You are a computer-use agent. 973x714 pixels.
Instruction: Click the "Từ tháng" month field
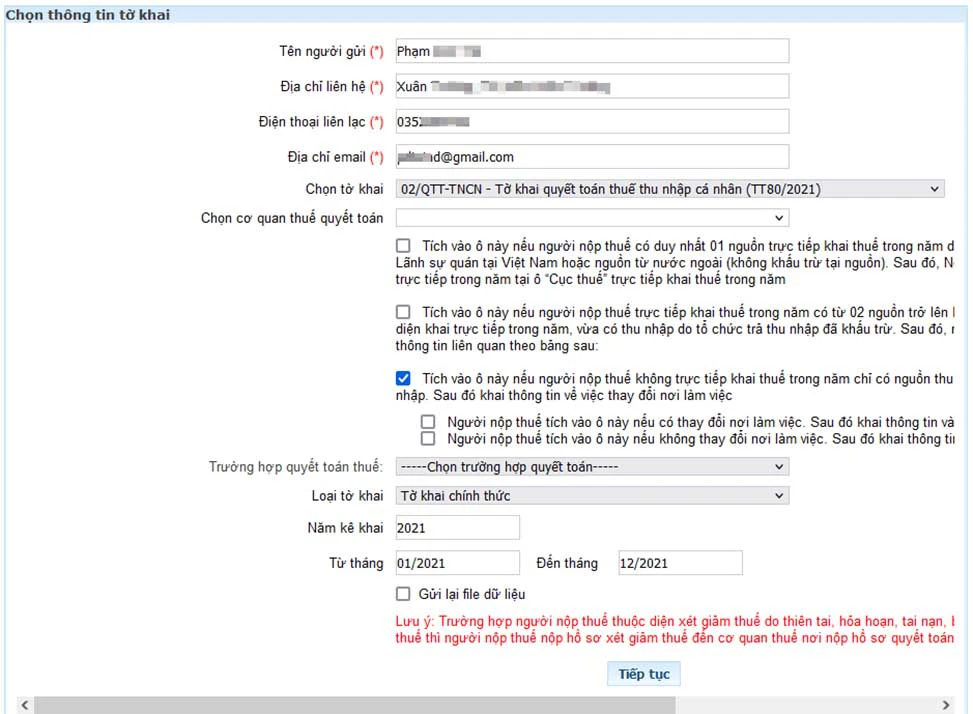[457, 562]
